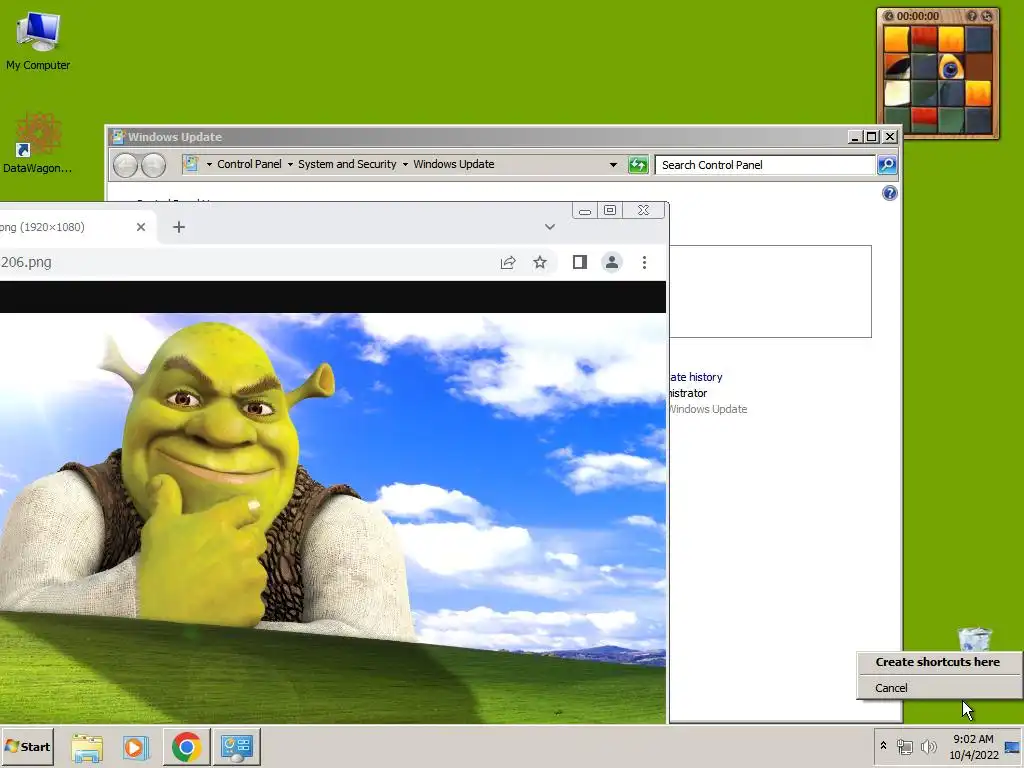This screenshot has height=768, width=1024.
Task: Click the Control Panel breadcrumb
Action: 249,165
